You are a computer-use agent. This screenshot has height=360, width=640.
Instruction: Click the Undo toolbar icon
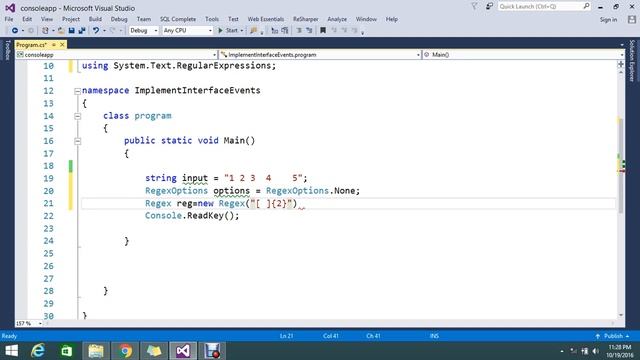pyautogui.click(x=96, y=31)
